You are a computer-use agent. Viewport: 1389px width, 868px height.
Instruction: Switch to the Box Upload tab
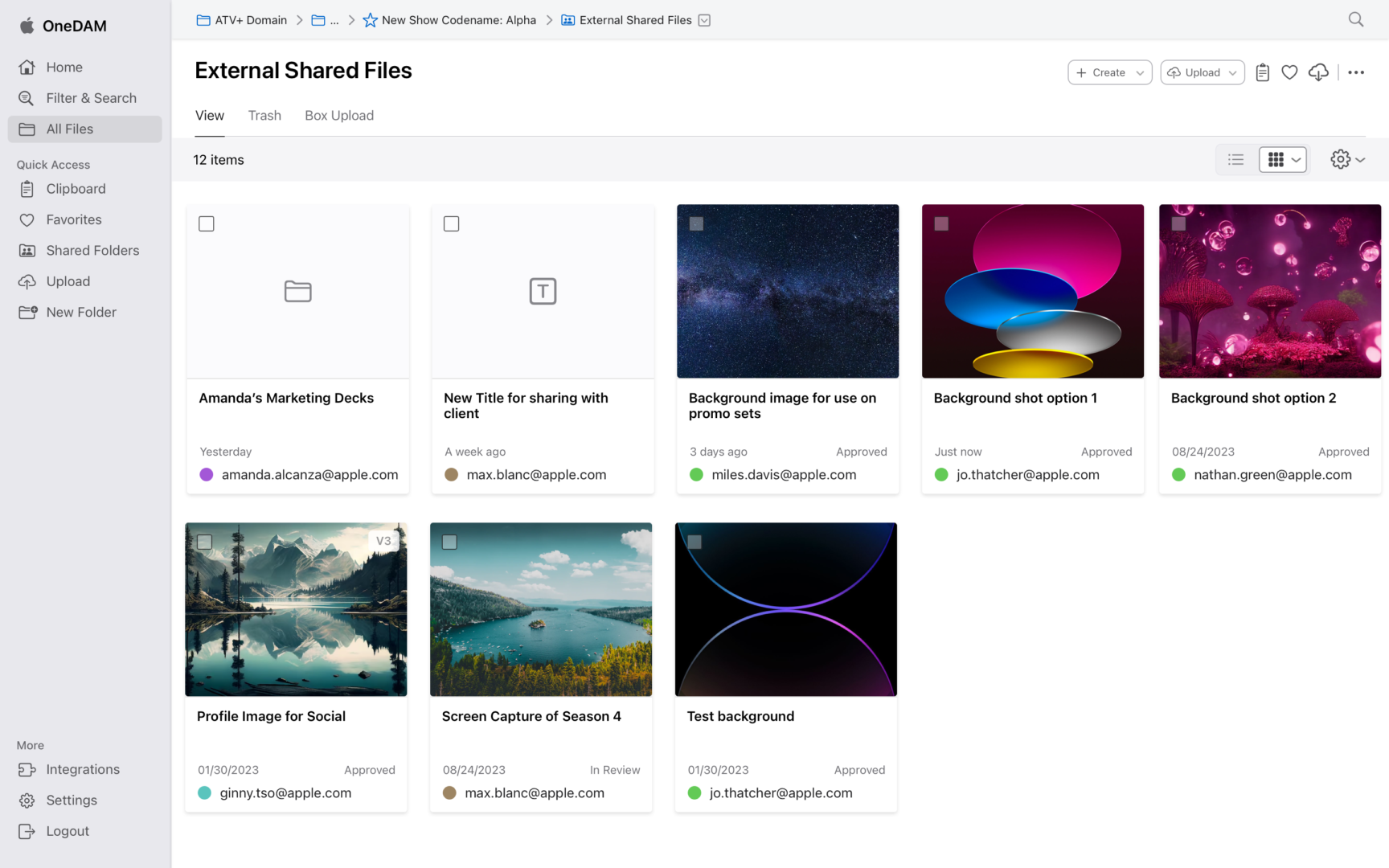338,116
